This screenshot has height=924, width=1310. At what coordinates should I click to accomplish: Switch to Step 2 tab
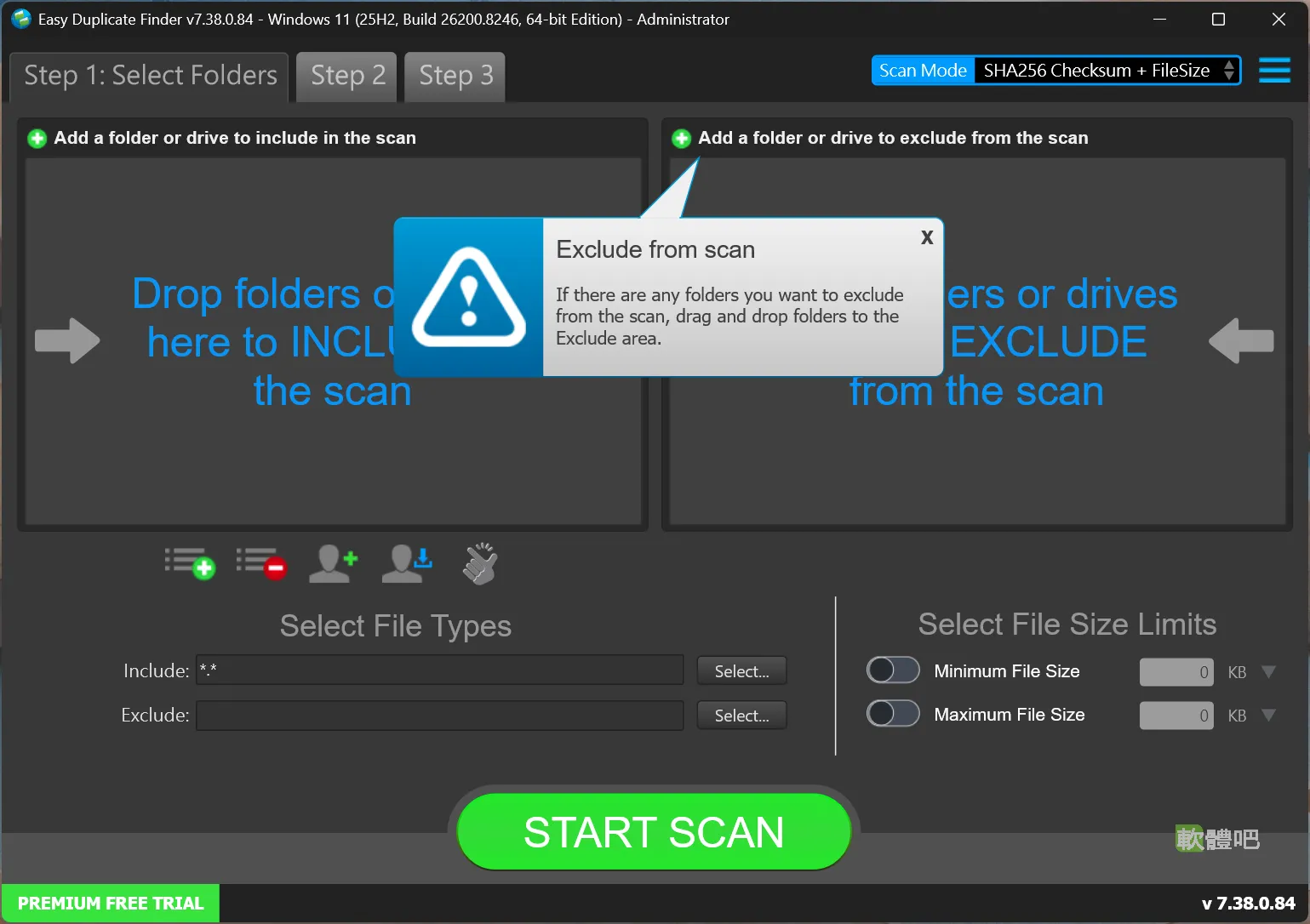tap(347, 77)
